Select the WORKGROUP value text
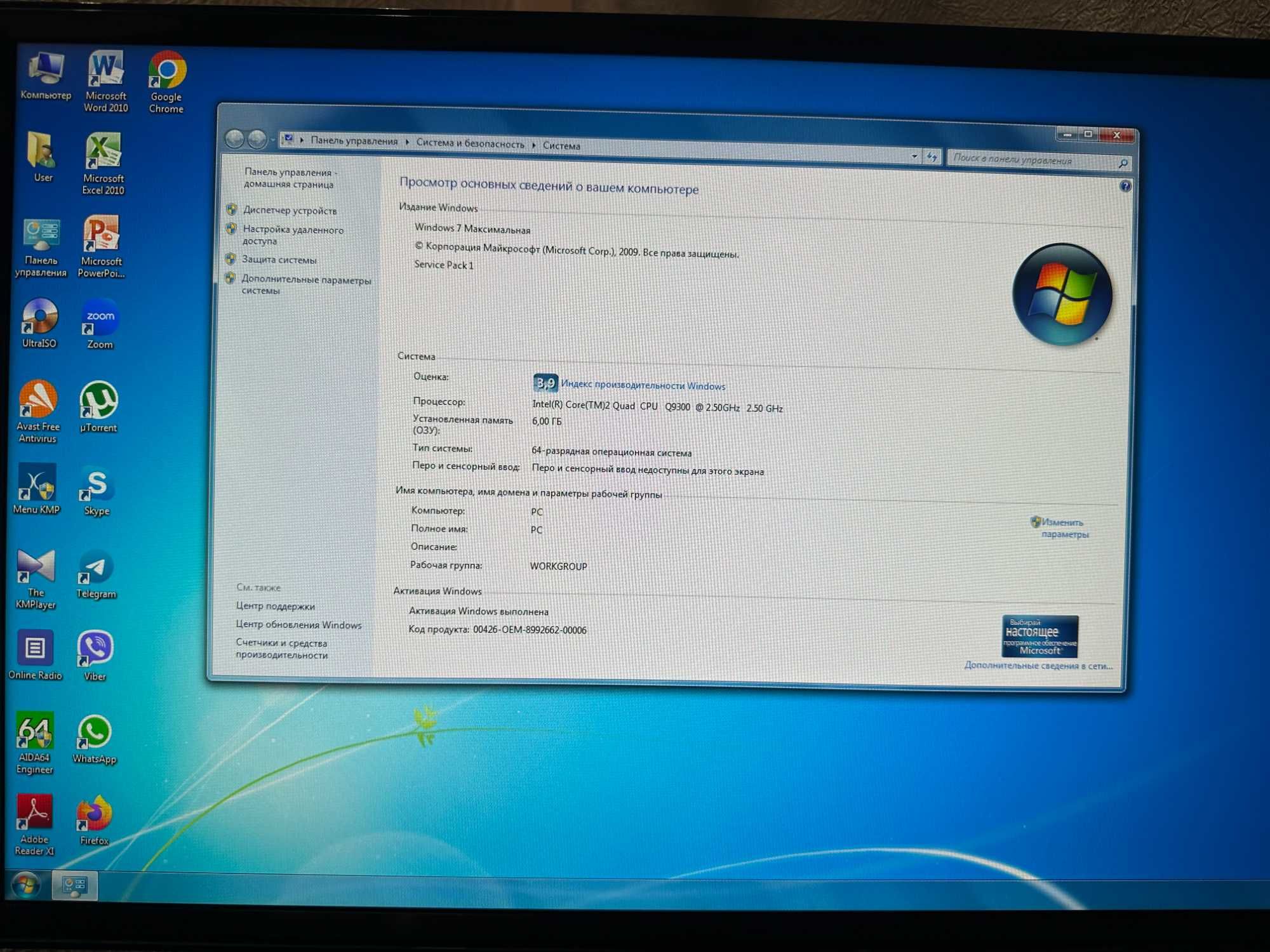The image size is (1270, 952). pyautogui.click(x=558, y=566)
